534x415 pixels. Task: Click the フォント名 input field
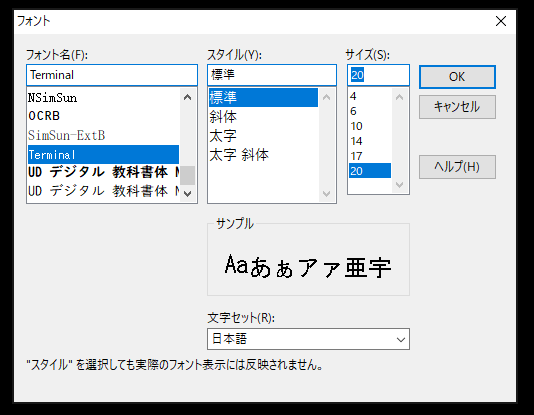point(112,75)
